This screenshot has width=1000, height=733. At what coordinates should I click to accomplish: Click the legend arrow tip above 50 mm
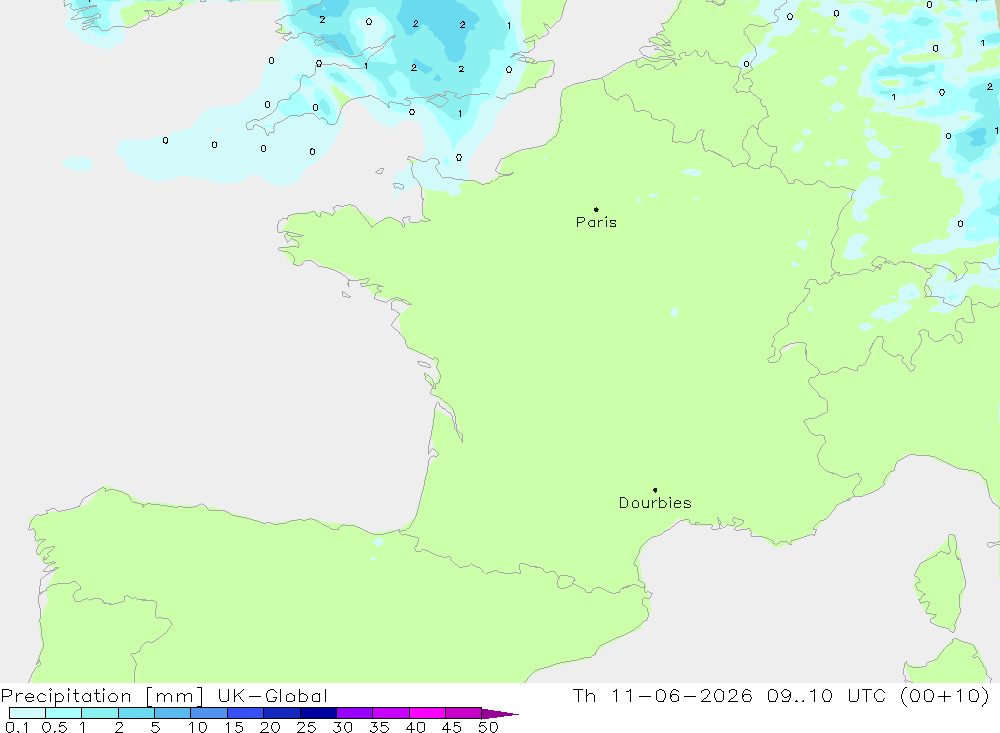(500, 714)
